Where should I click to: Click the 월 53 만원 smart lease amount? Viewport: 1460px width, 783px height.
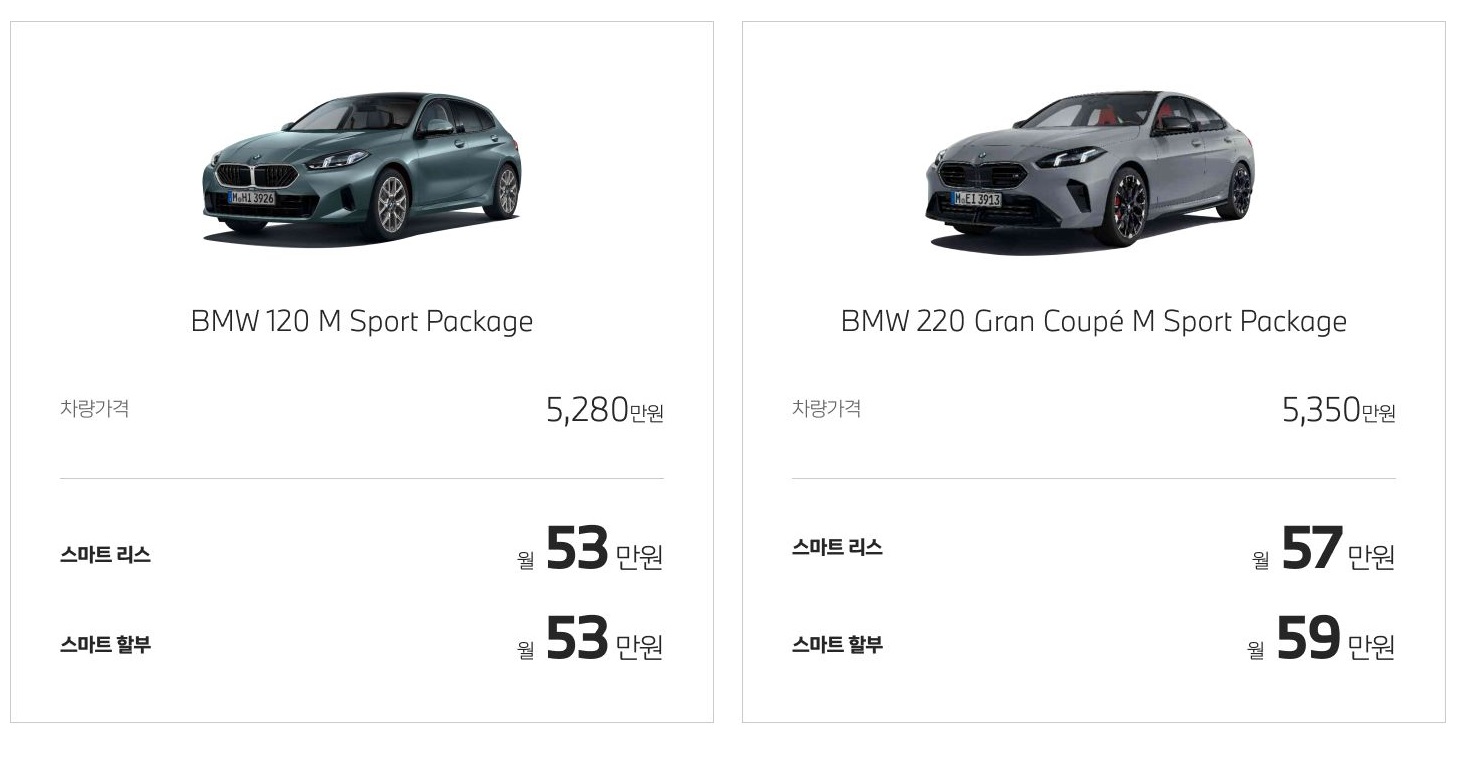(x=590, y=550)
